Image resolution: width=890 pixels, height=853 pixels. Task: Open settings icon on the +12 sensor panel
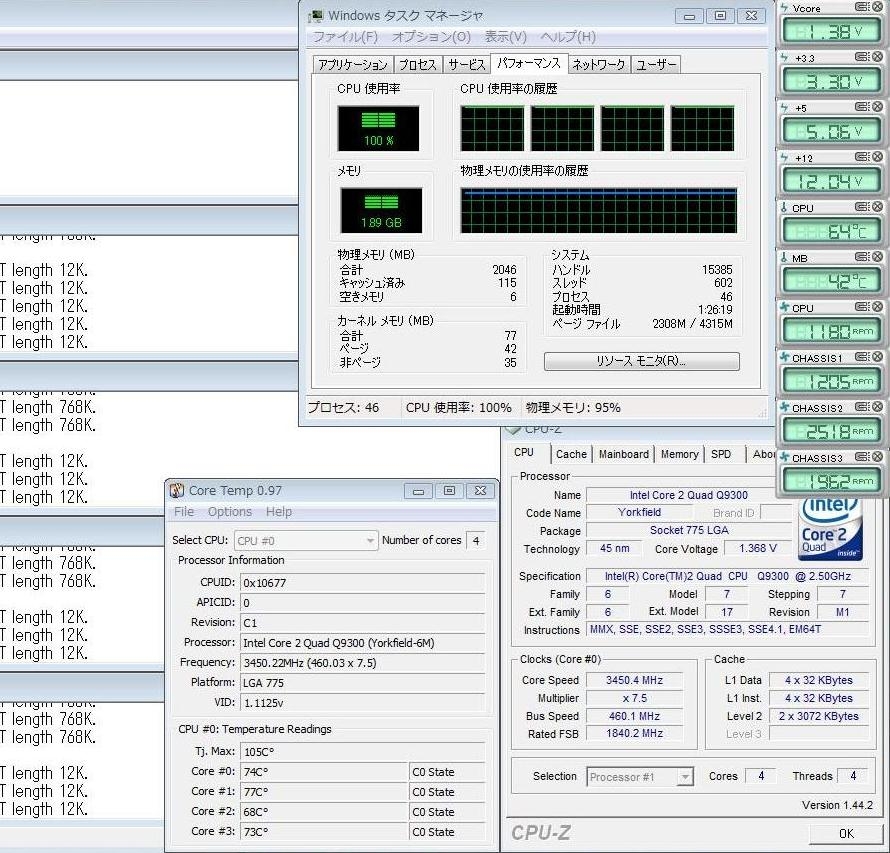862,157
